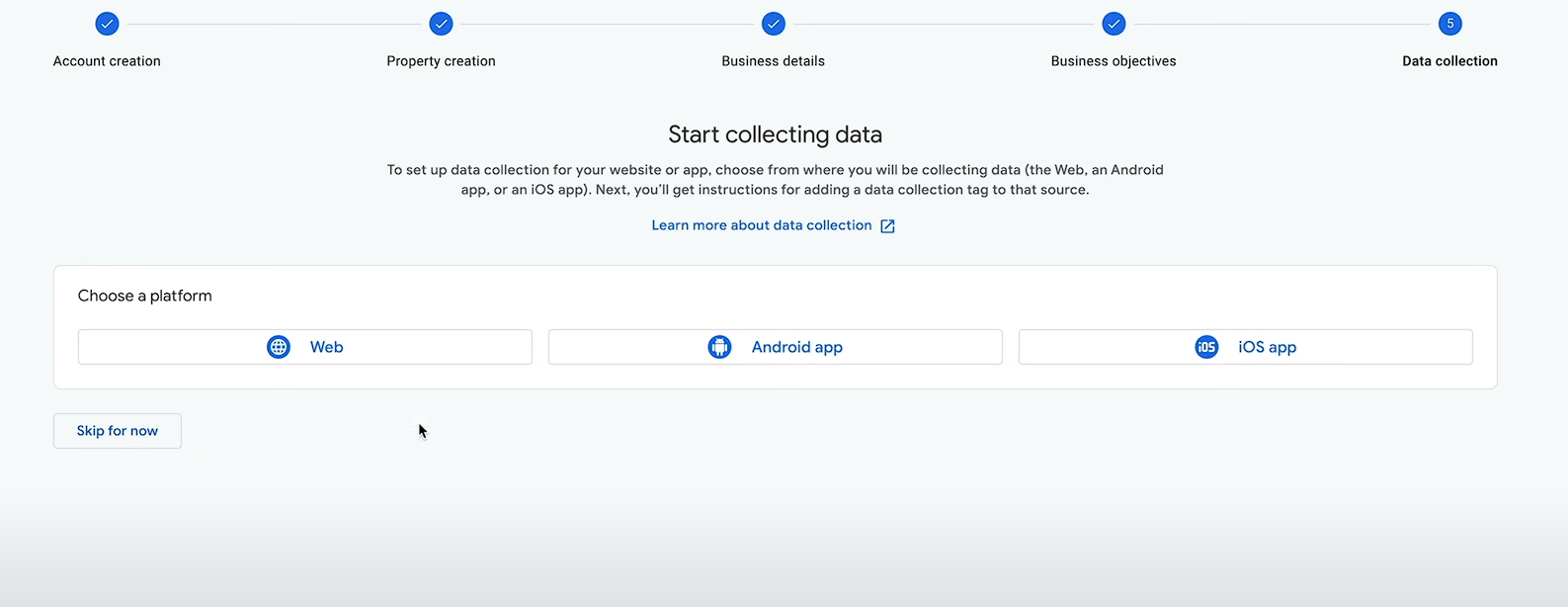Click the paragraph starting "To set up data collection"

click(x=776, y=180)
